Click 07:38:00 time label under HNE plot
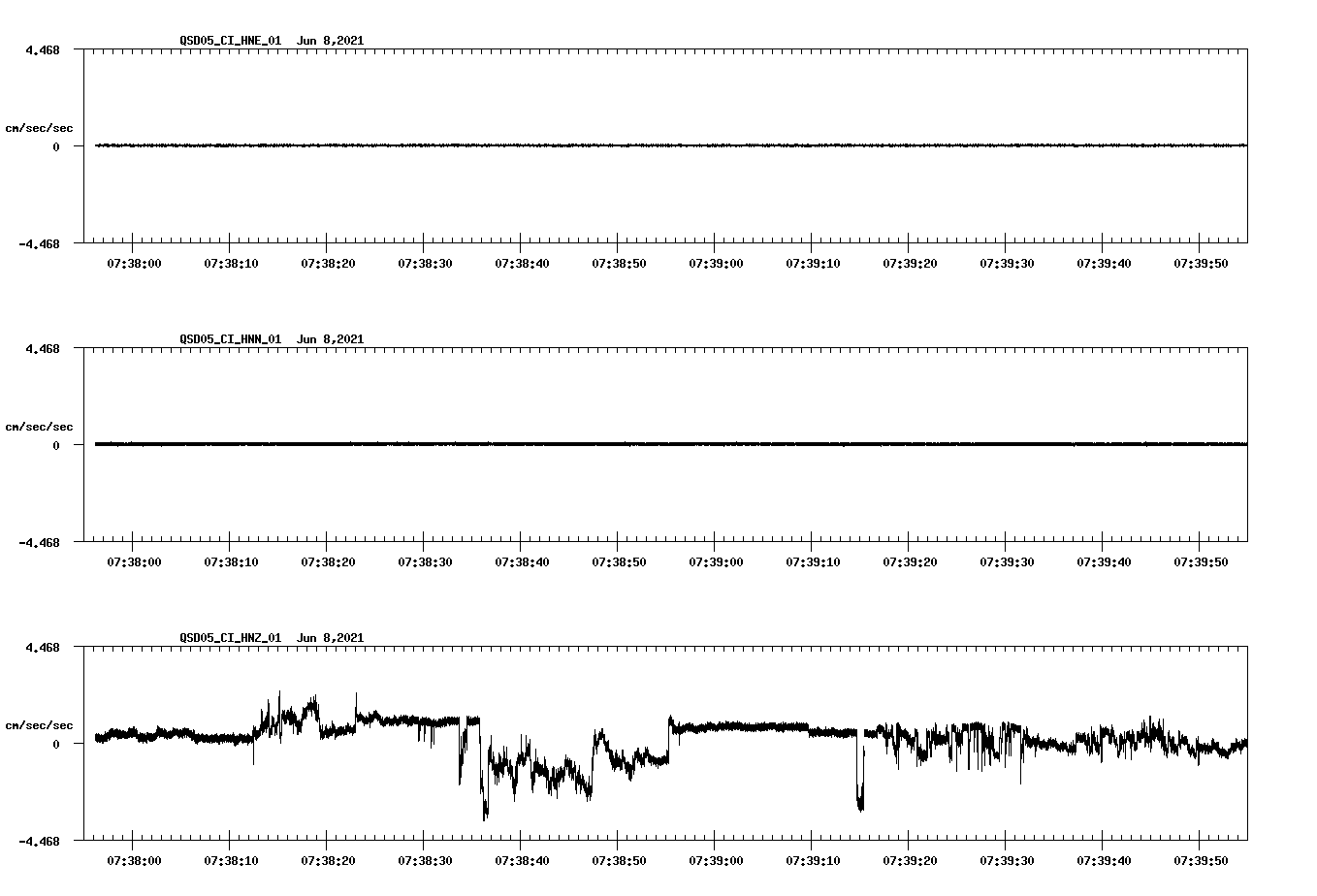 pos(134,263)
